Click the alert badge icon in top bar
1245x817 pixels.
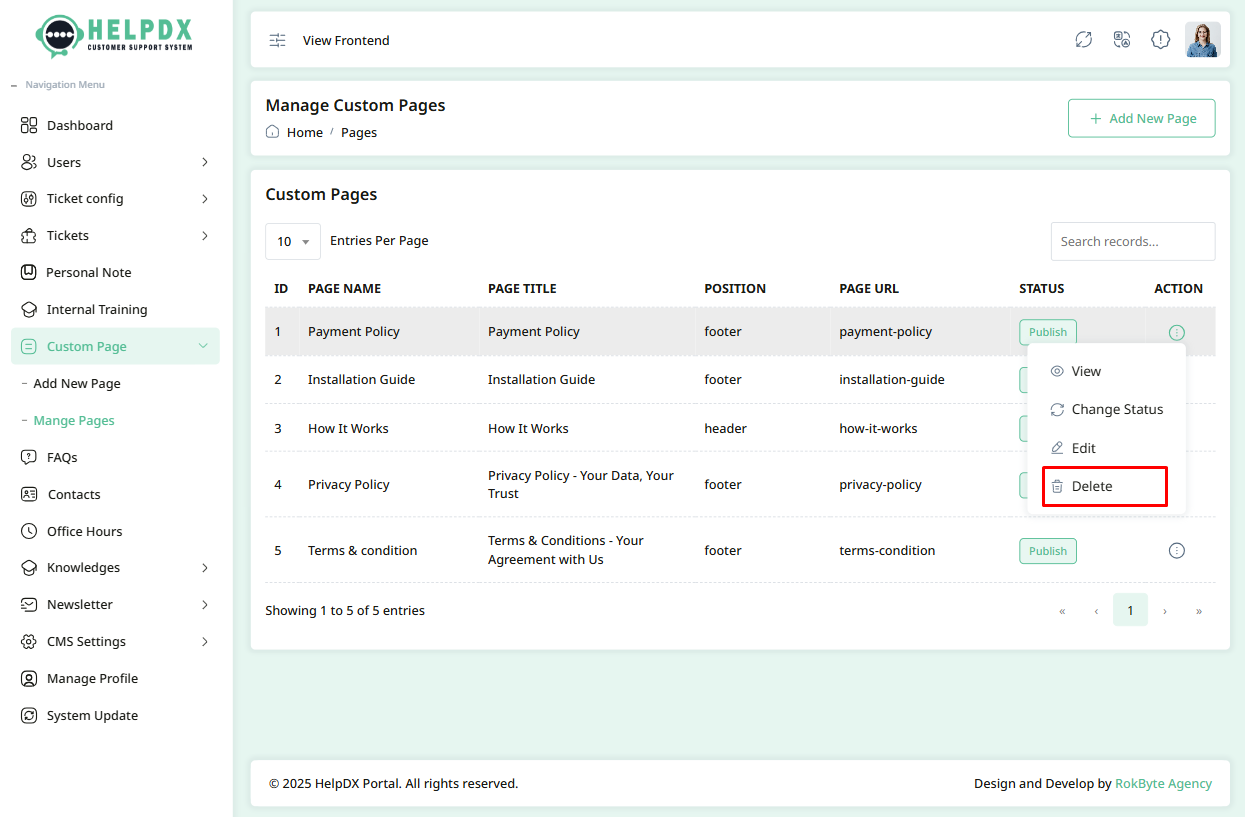1160,40
